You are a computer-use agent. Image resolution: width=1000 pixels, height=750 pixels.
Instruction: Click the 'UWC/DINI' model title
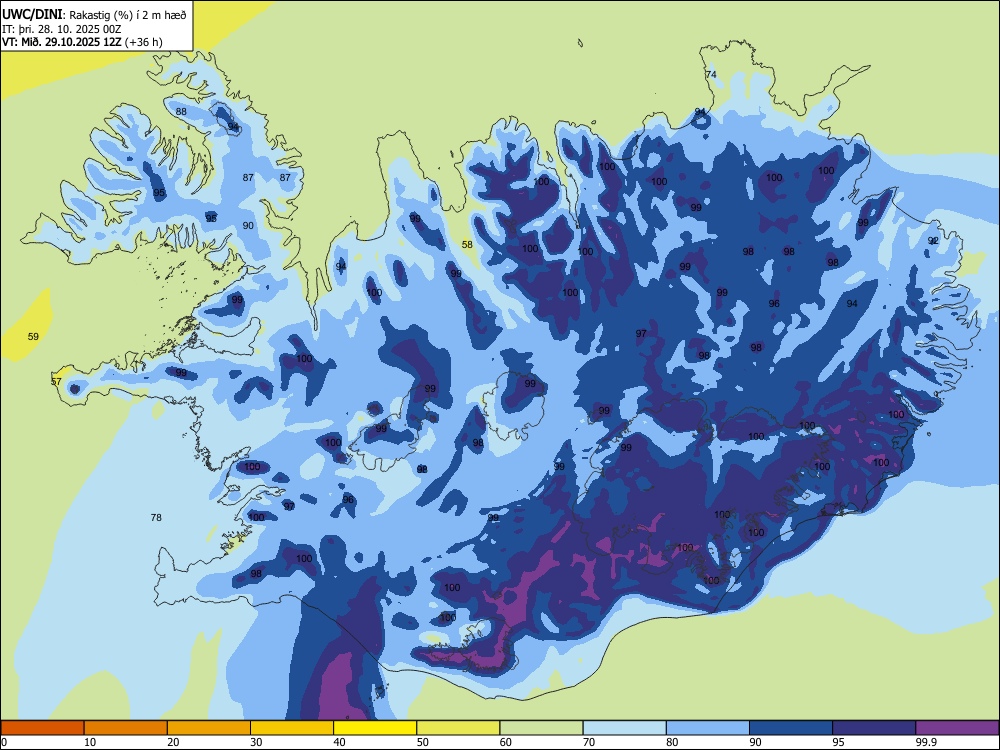[x=32, y=14]
